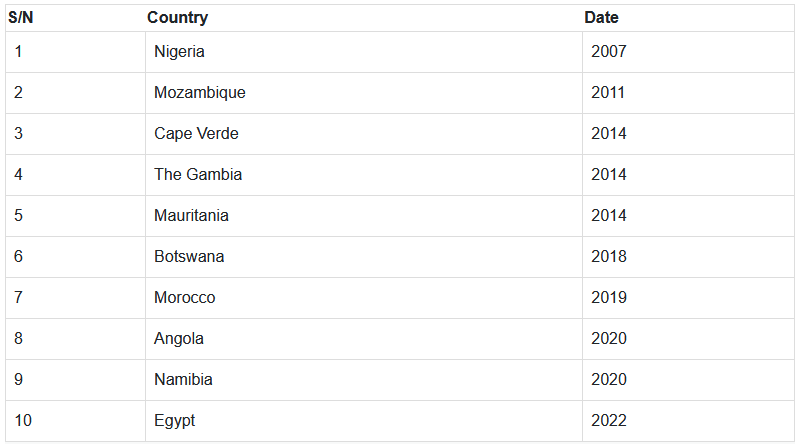Click the 2018 date cell

pos(609,257)
